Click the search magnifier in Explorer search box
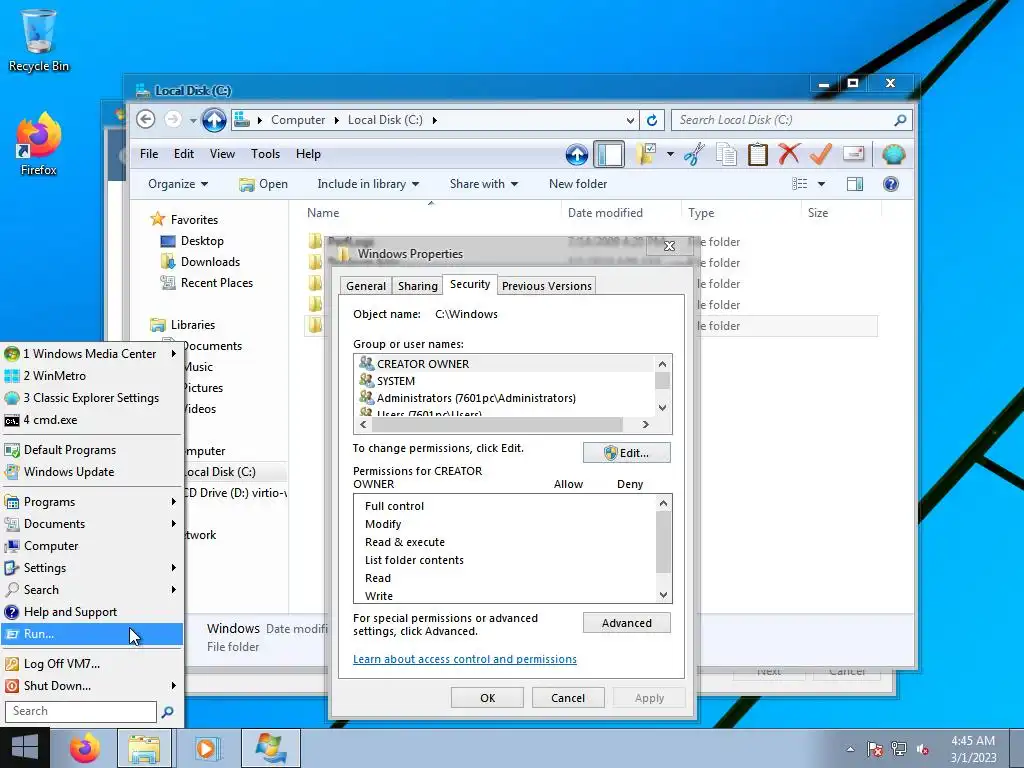Image resolution: width=1024 pixels, height=768 pixels. point(900,120)
